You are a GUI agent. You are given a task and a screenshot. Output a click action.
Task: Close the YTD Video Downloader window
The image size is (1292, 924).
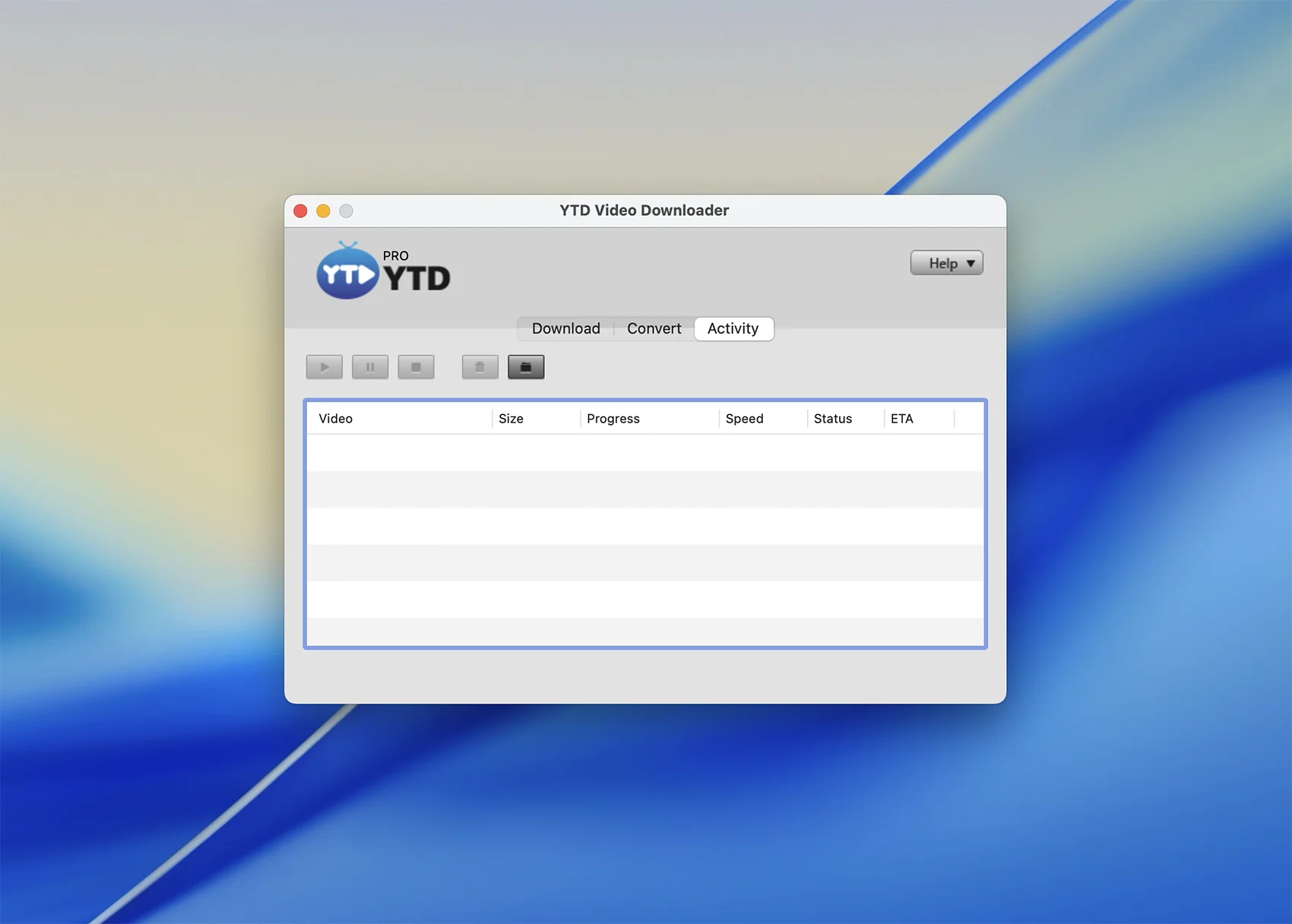(300, 210)
